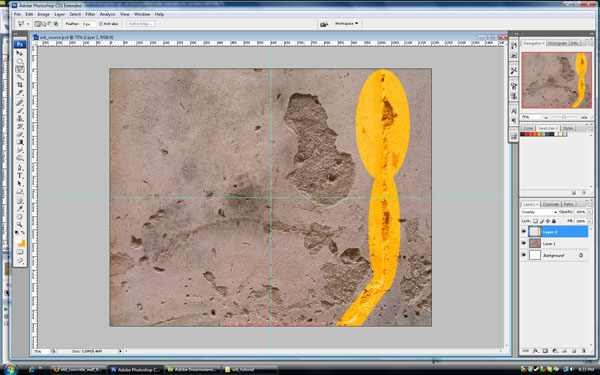
Task: Select the Path Selection tool
Action: (x=20, y=184)
